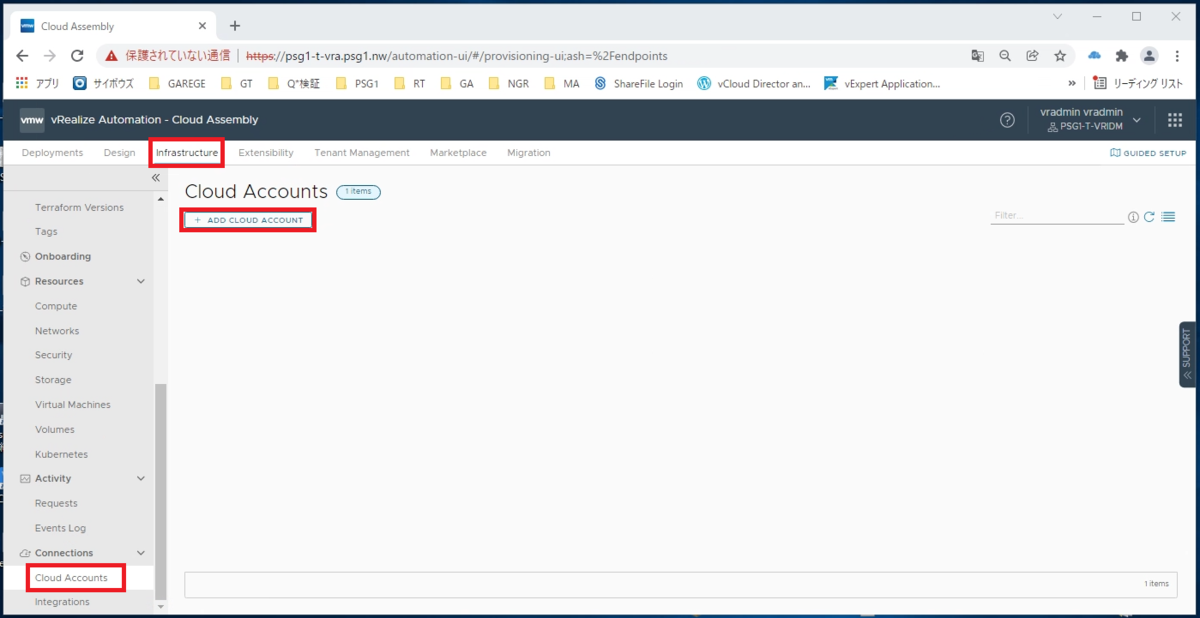This screenshot has height=618, width=1200.
Task: Open Guided Setup
Action: pos(1148,153)
